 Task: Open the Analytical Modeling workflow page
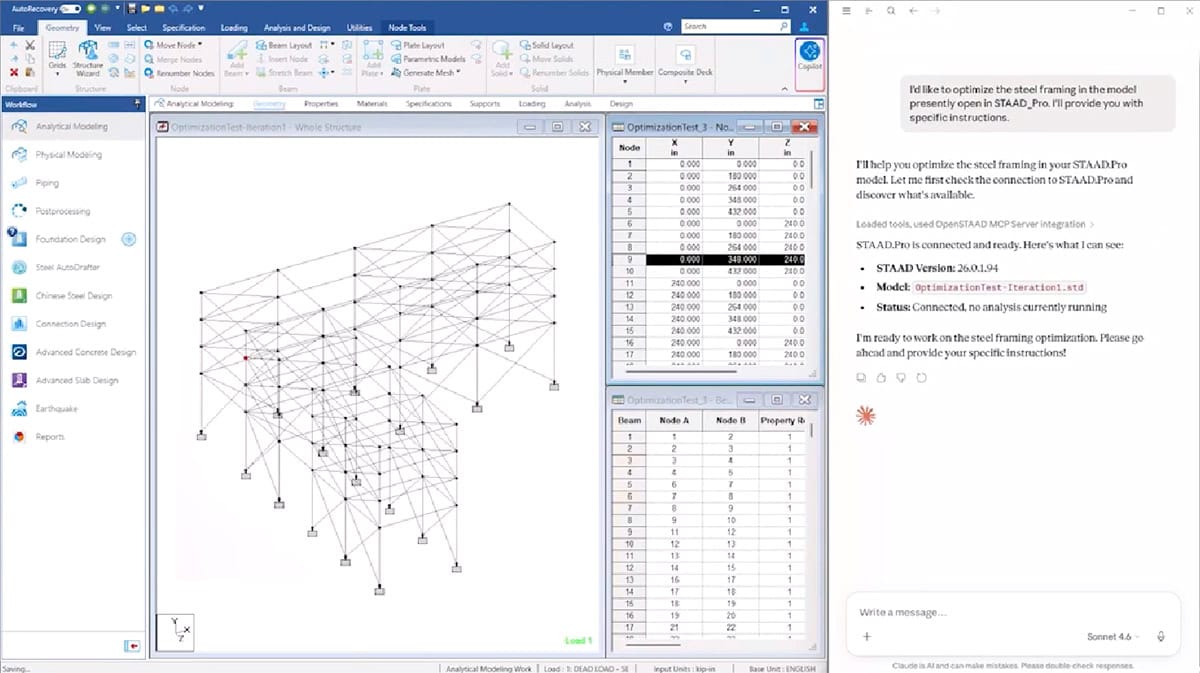(70, 127)
